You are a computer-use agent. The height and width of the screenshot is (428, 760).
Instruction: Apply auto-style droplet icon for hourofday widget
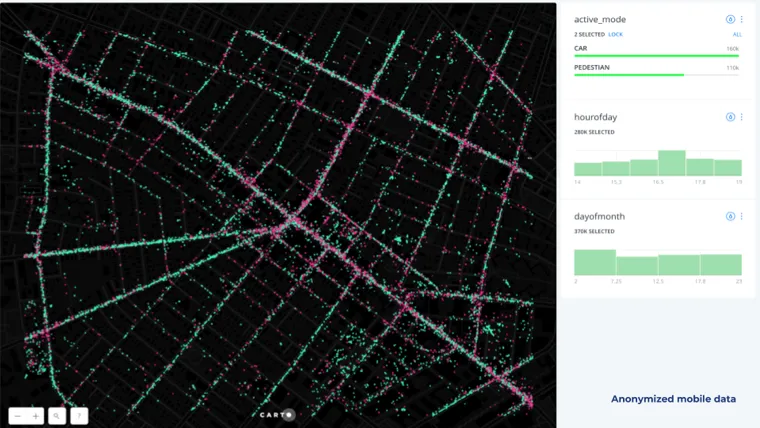pyautogui.click(x=730, y=117)
